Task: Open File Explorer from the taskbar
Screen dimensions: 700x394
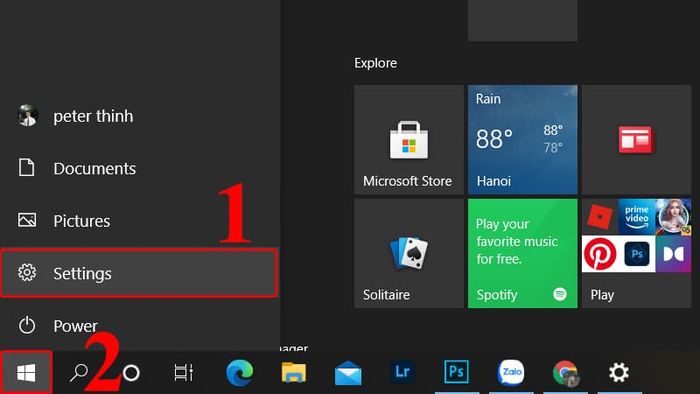Action: (294, 373)
